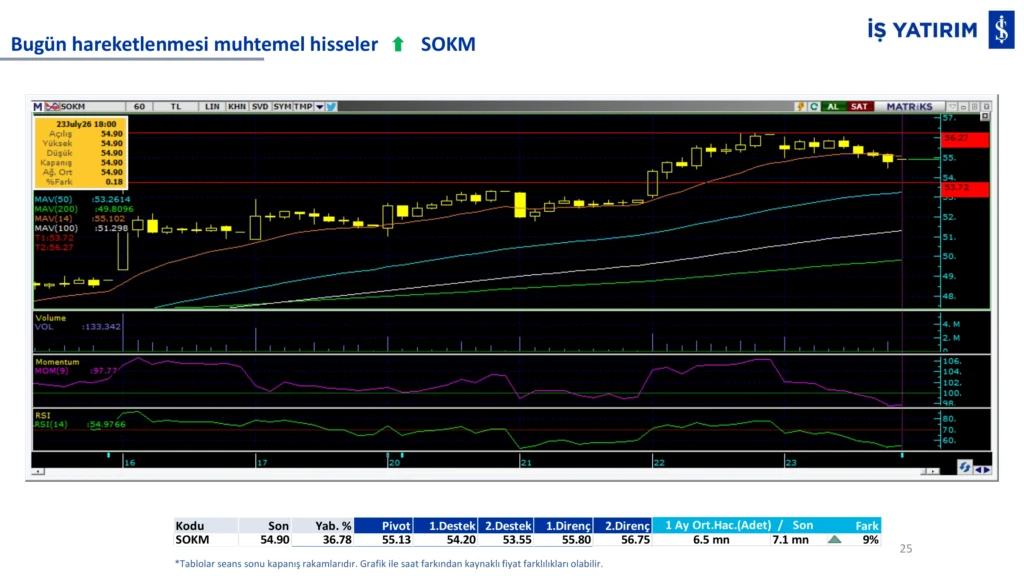Click the small square icon under window controls
Image resolution: width=1024 pixels, height=576 pixels.
coord(985,117)
